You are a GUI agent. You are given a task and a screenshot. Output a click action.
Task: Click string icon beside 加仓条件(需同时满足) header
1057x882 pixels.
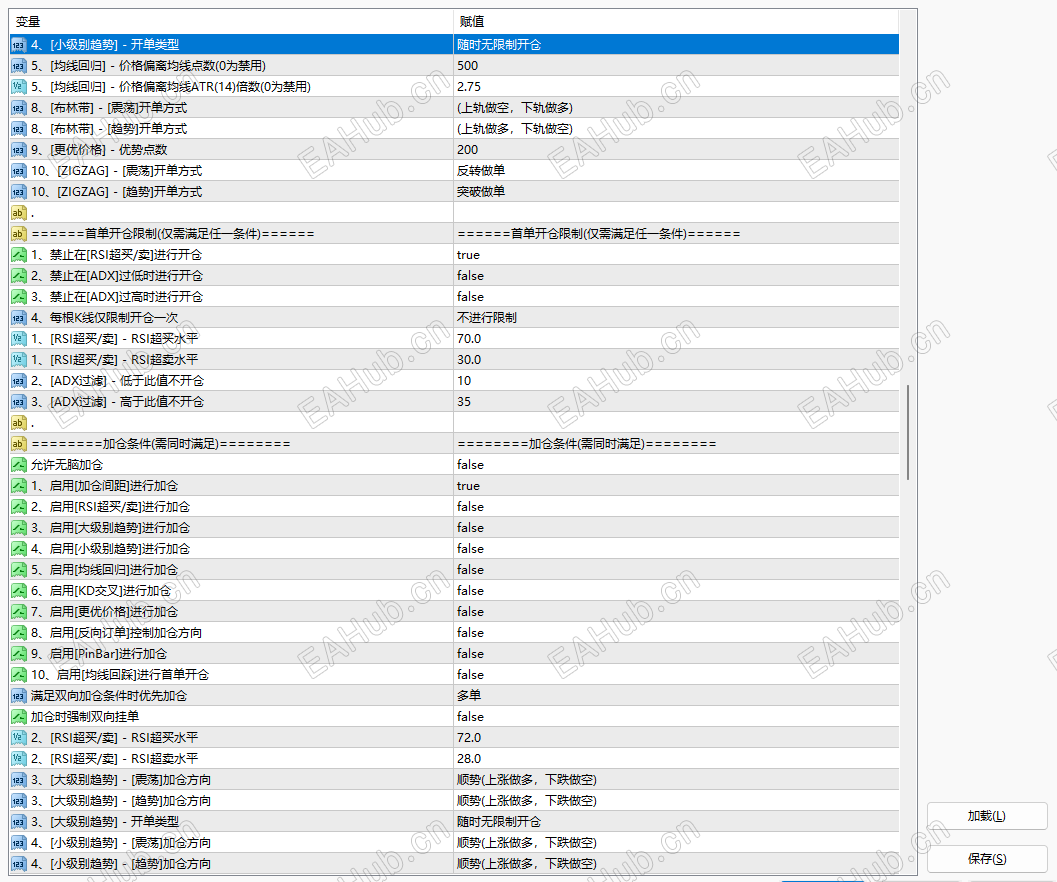[x=18, y=444]
